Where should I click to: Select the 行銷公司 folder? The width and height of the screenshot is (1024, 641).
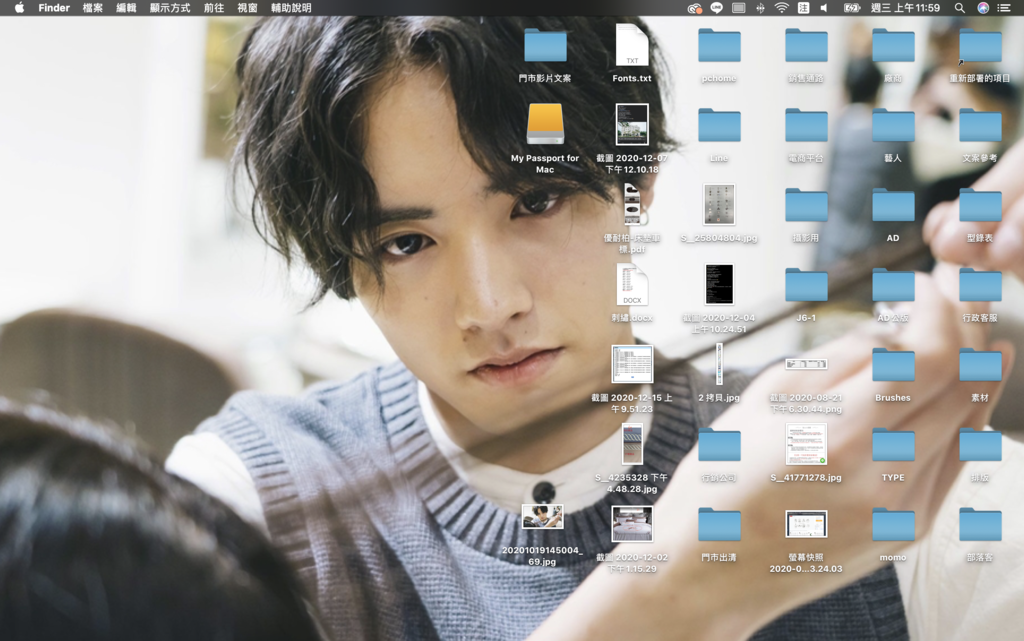click(719, 445)
